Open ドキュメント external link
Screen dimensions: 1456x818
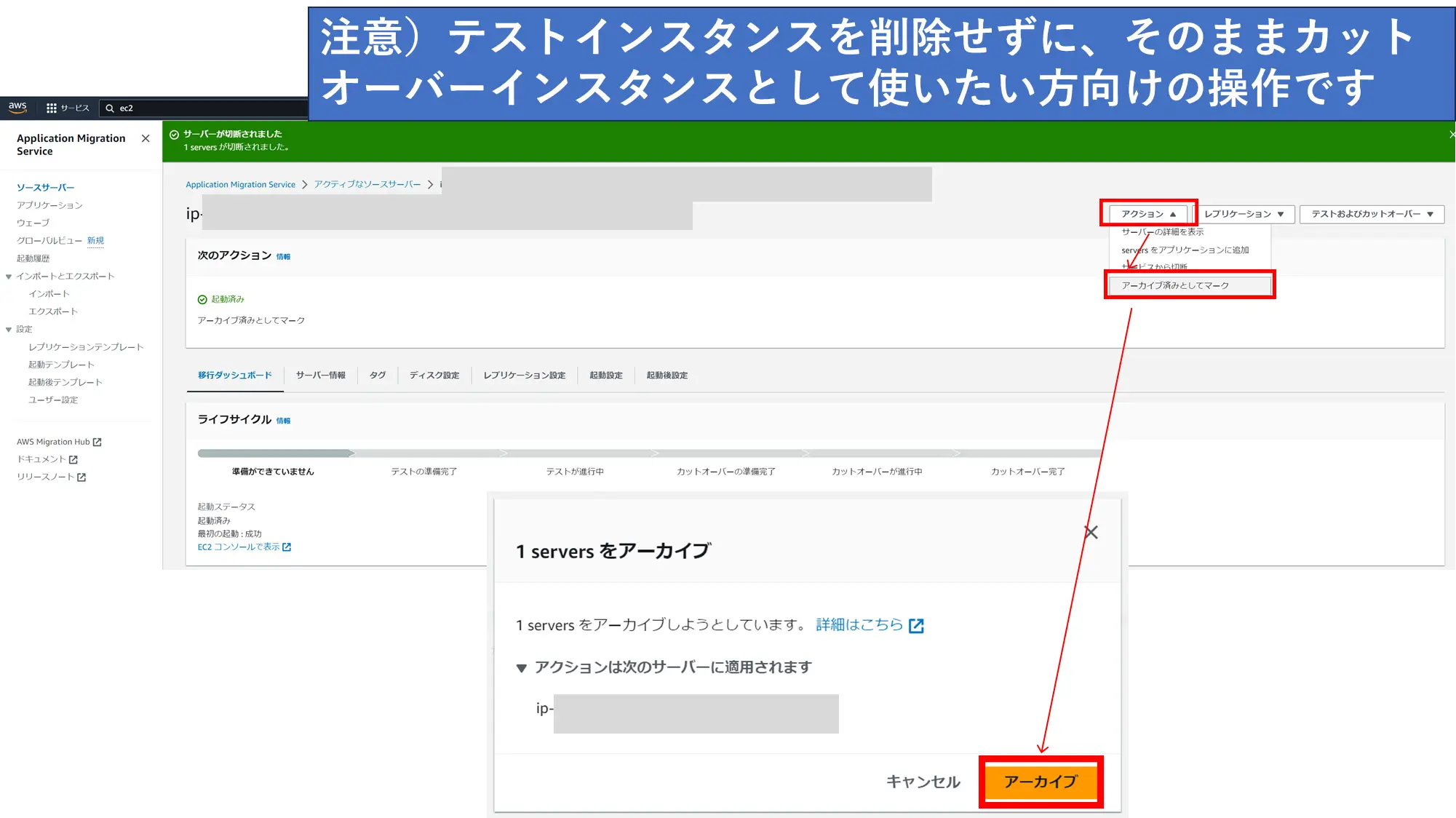point(47,459)
